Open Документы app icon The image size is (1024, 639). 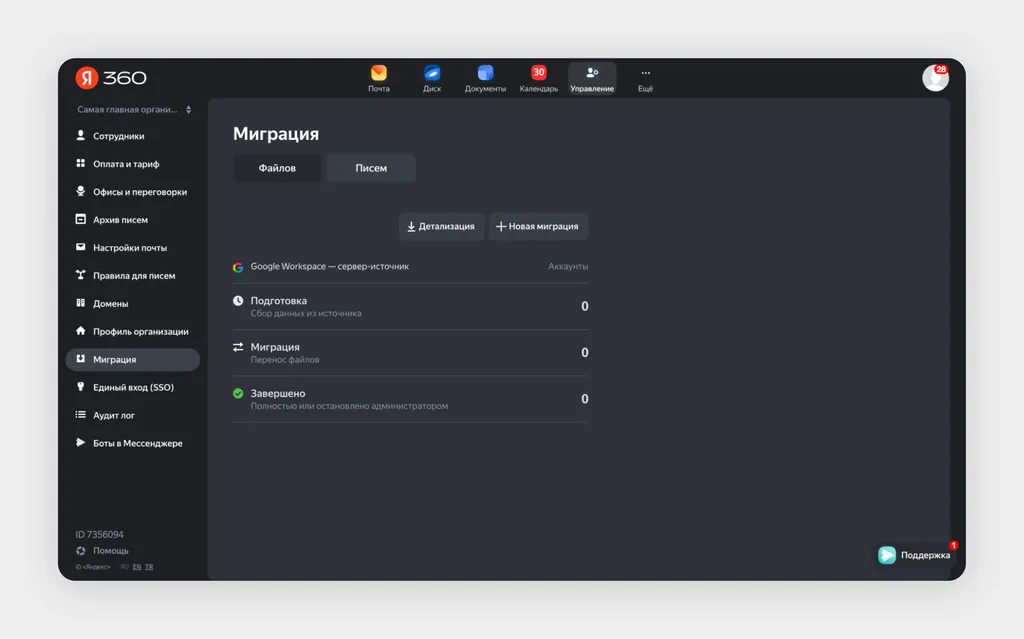485,78
